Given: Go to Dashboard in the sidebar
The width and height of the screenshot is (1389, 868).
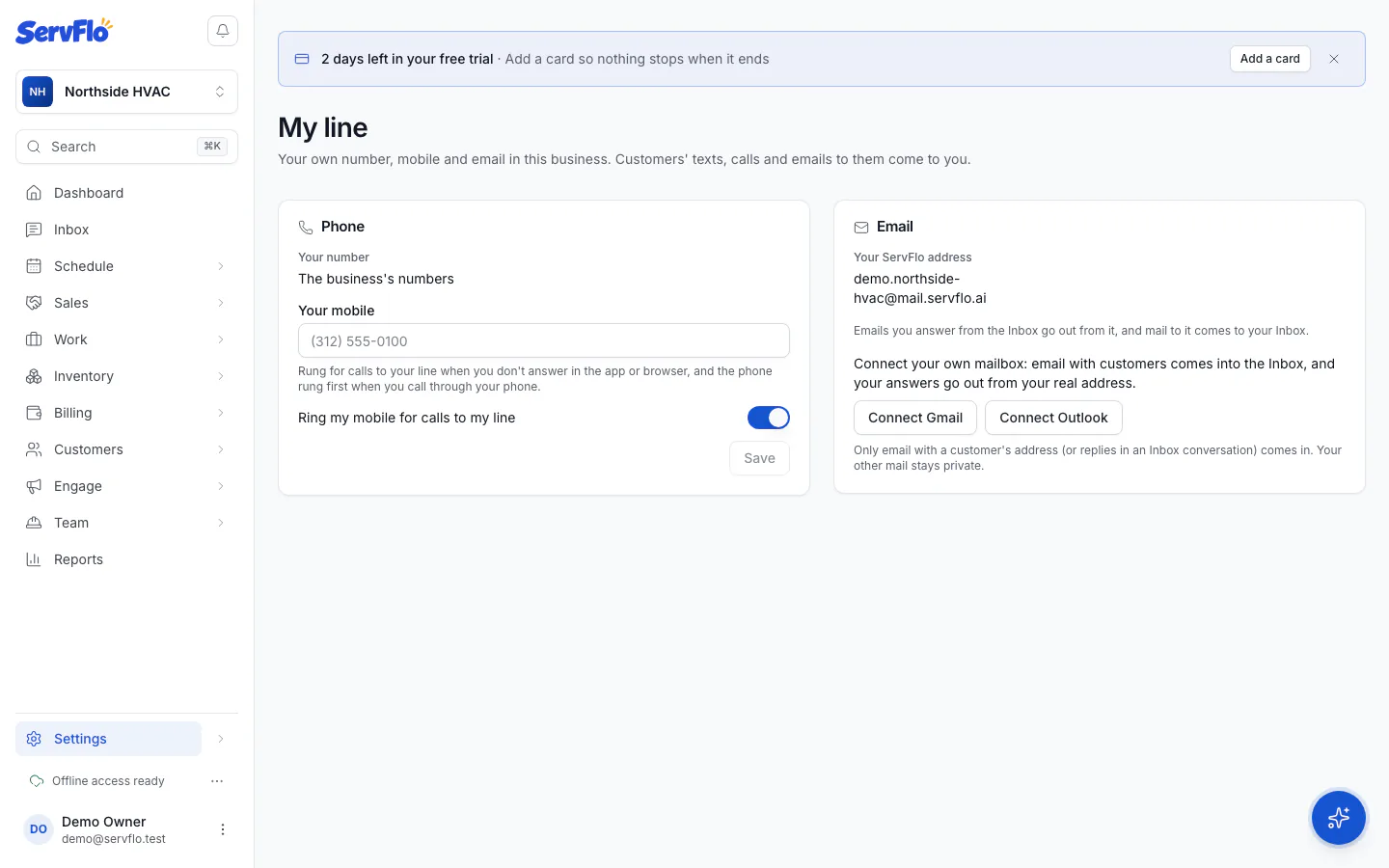Looking at the screenshot, I should point(126,193).
